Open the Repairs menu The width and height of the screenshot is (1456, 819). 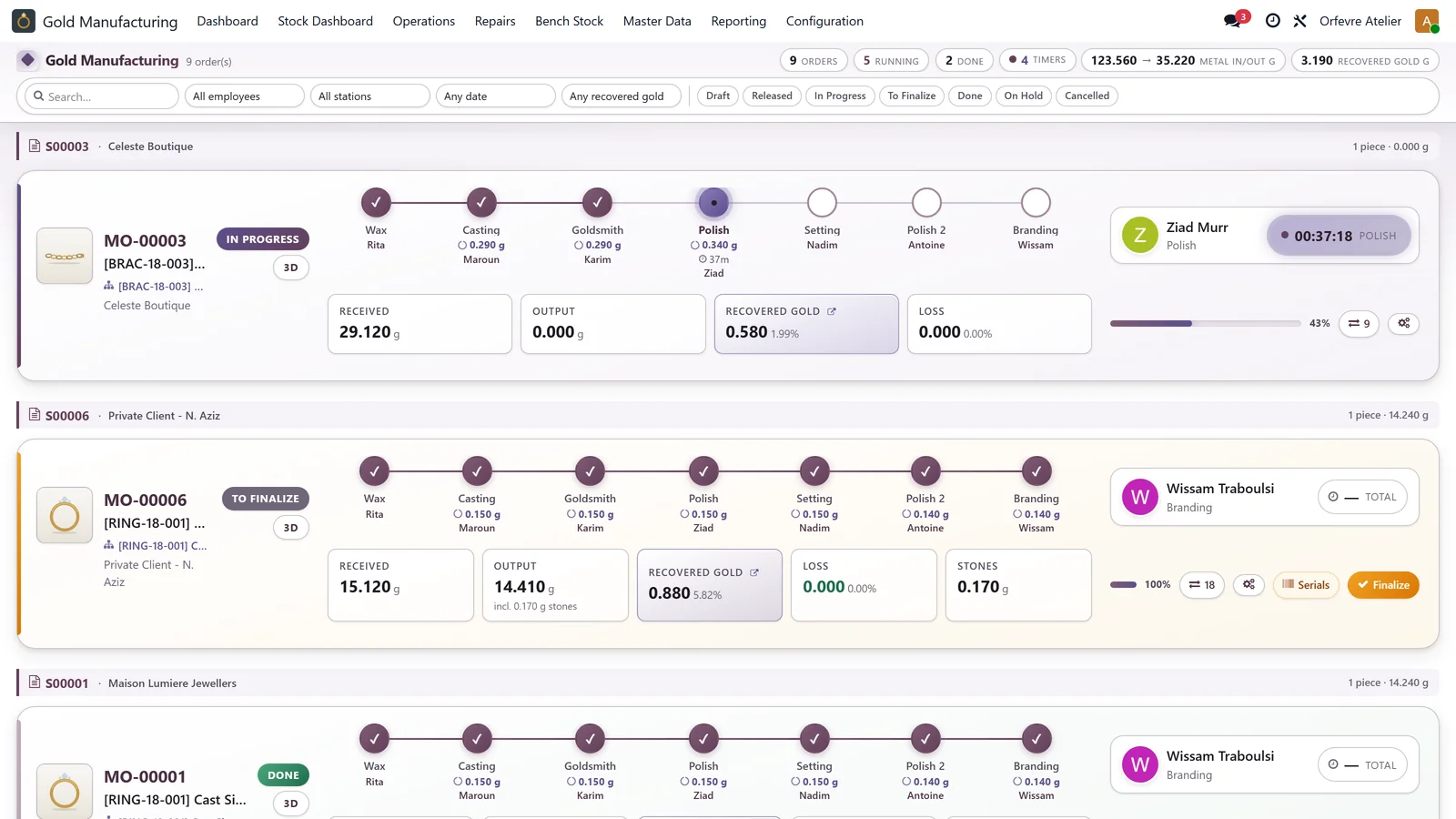495,21
